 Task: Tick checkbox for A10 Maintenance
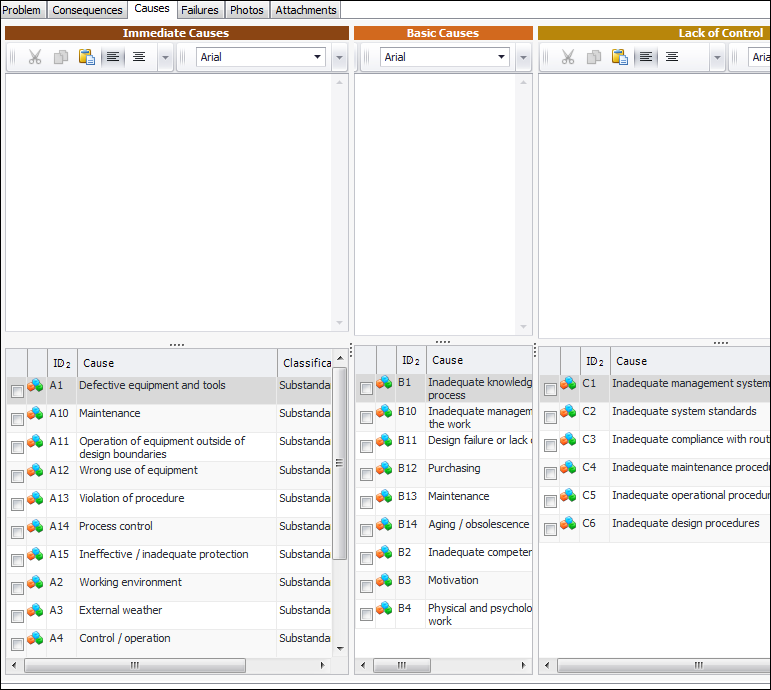(x=17, y=420)
